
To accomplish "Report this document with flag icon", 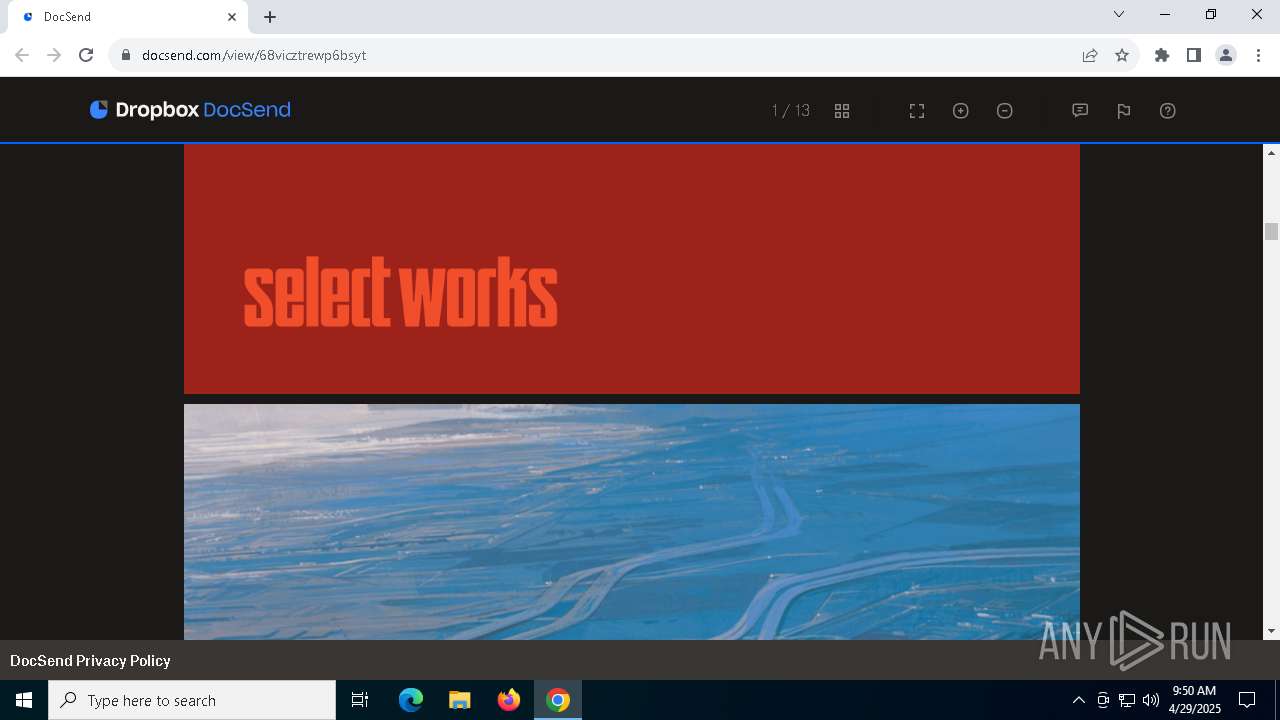I will 1124,111.
